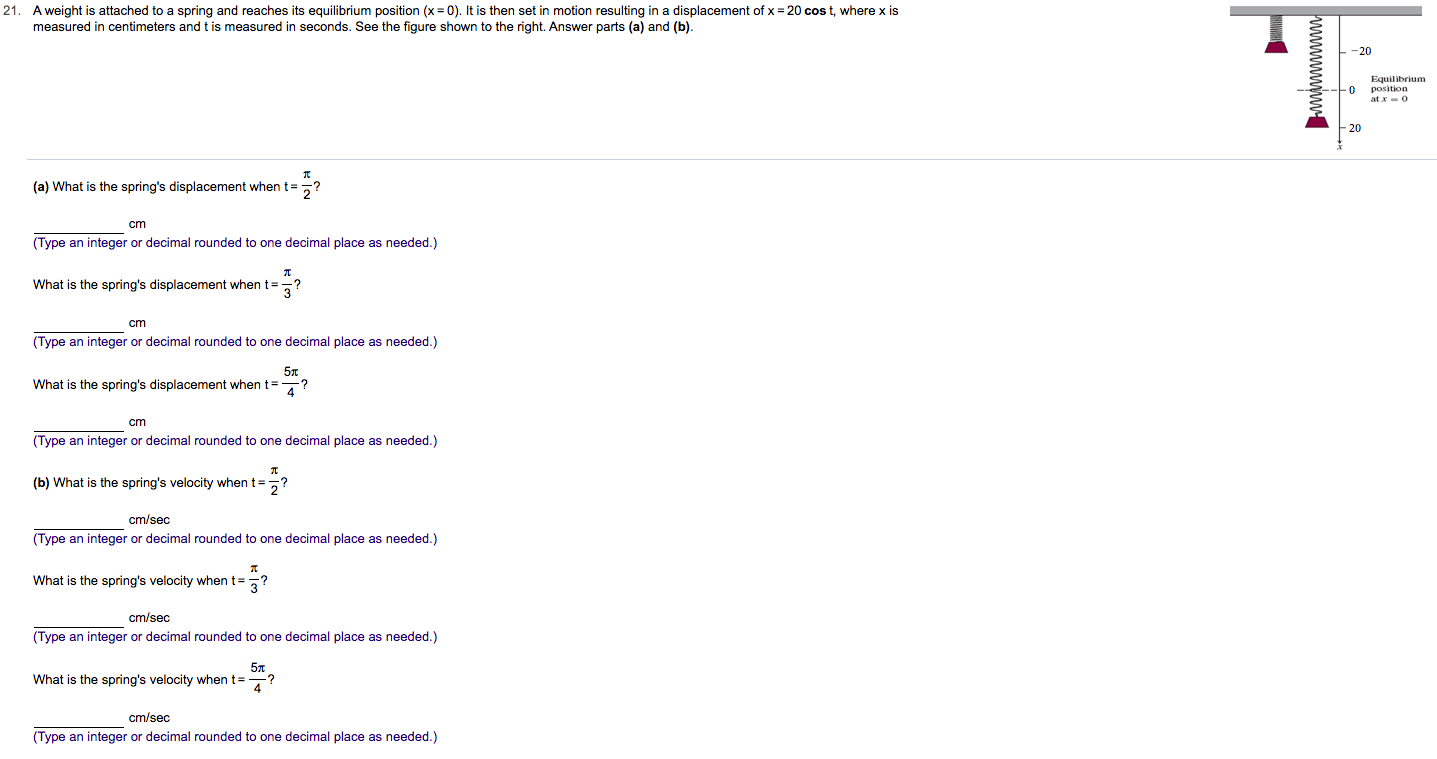Click 'Answer parts (a) and (b)' text
Viewport: 1437px width, 759px height.
click(622, 26)
